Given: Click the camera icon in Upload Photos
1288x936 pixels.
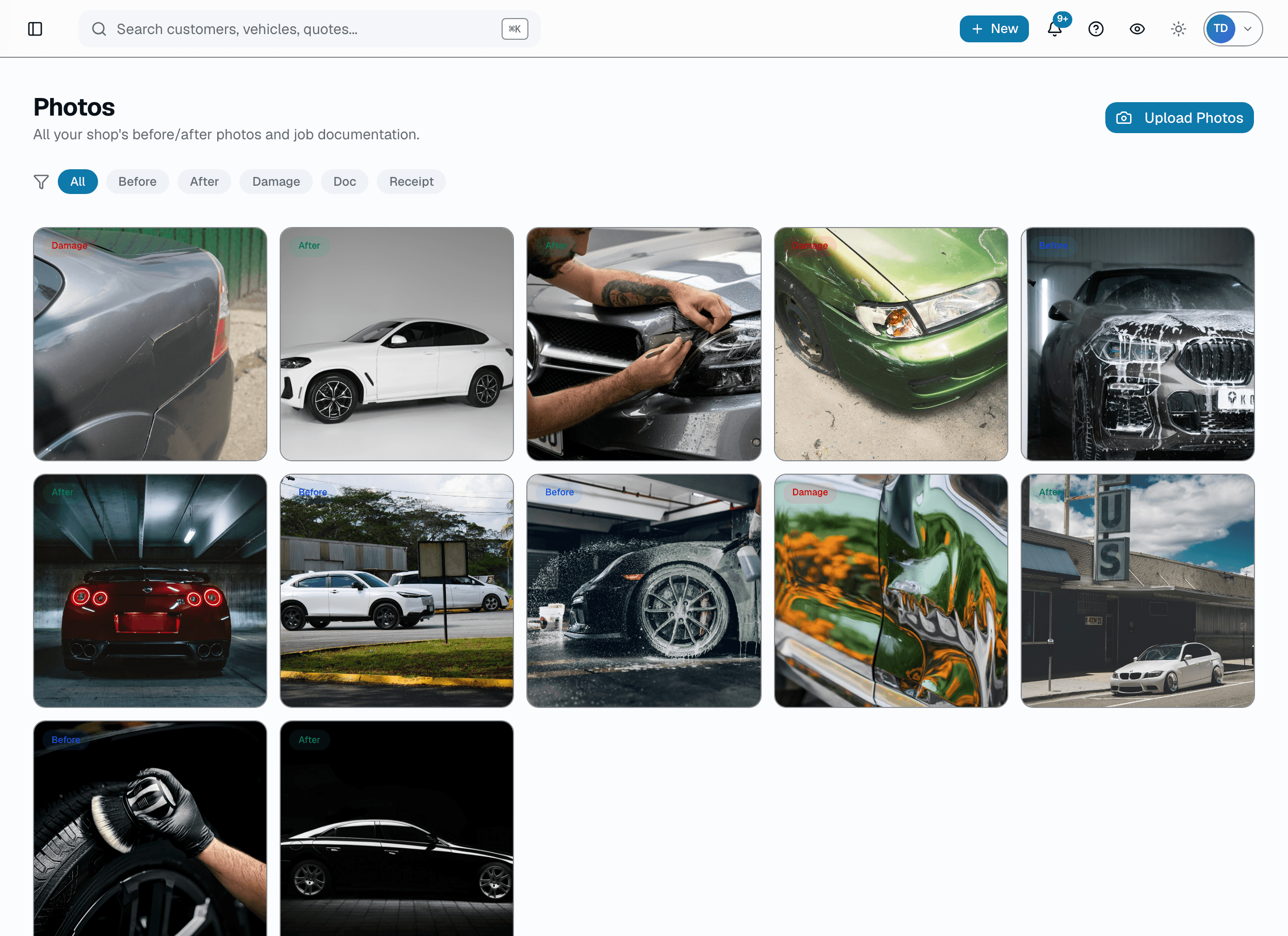Looking at the screenshot, I should click(x=1124, y=118).
